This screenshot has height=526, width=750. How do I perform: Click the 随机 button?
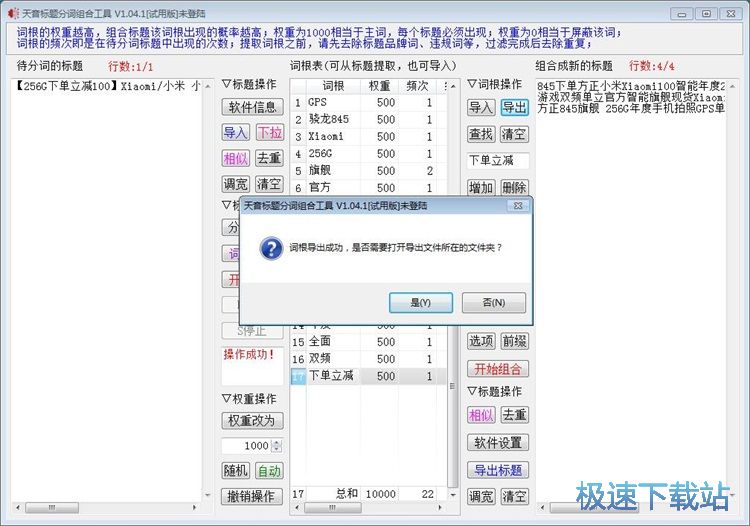(x=235, y=471)
